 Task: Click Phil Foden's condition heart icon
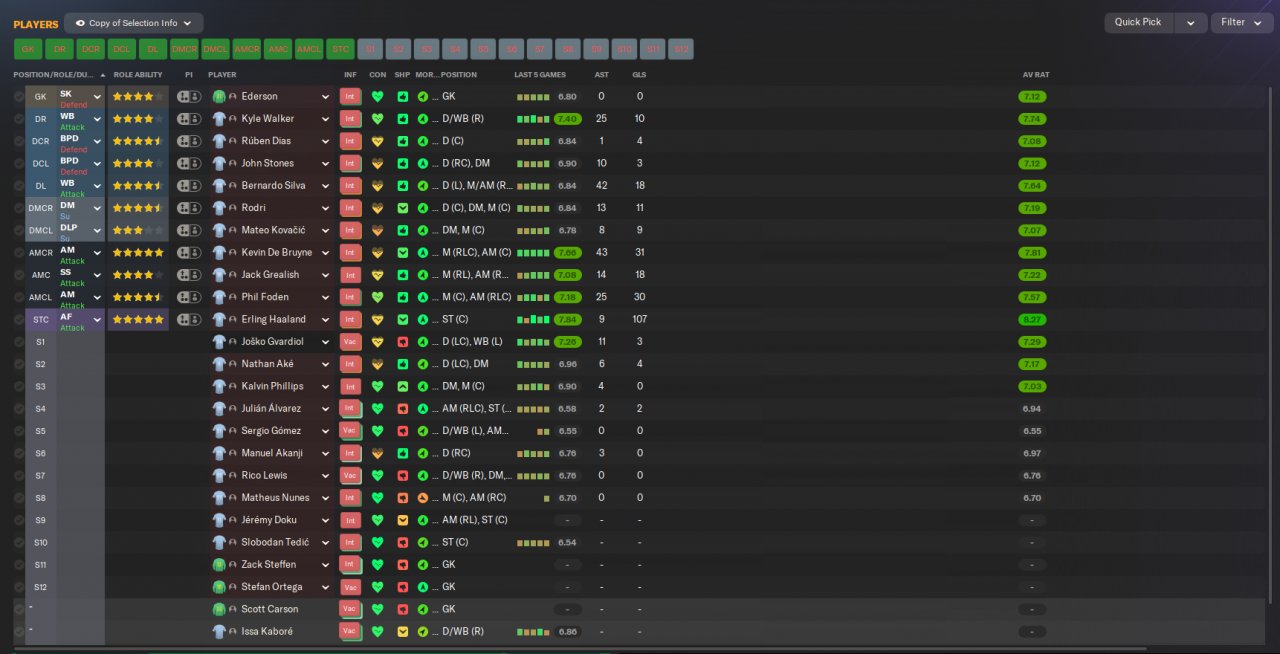(x=377, y=297)
